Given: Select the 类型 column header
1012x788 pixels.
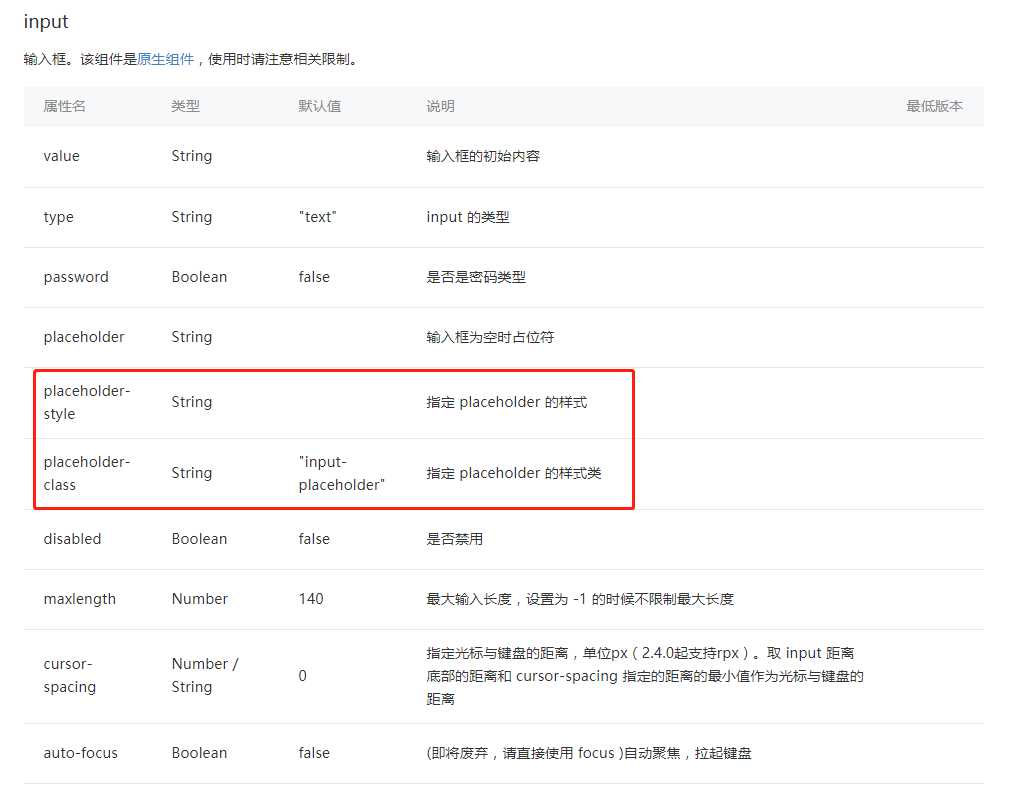Looking at the screenshot, I should (x=186, y=106).
